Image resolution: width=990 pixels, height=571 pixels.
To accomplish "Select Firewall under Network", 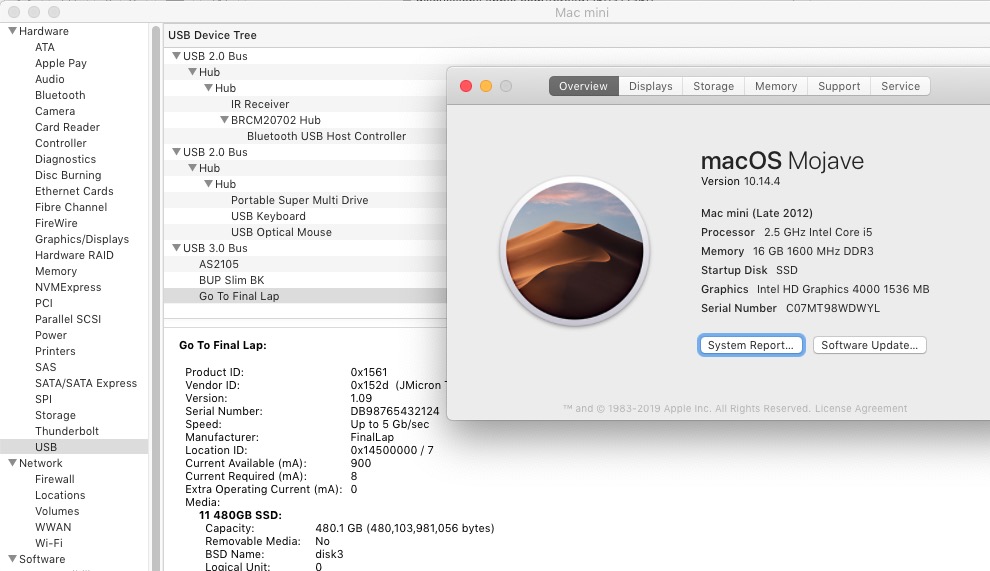I will click(x=55, y=479).
